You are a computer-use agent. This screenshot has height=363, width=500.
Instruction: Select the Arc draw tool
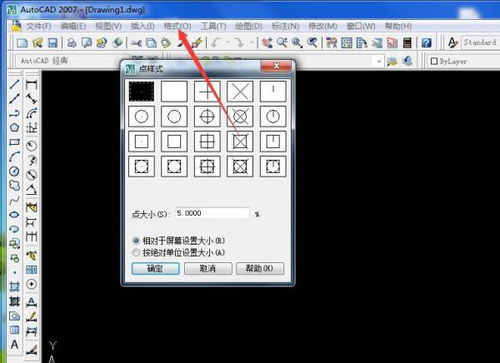point(14,157)
